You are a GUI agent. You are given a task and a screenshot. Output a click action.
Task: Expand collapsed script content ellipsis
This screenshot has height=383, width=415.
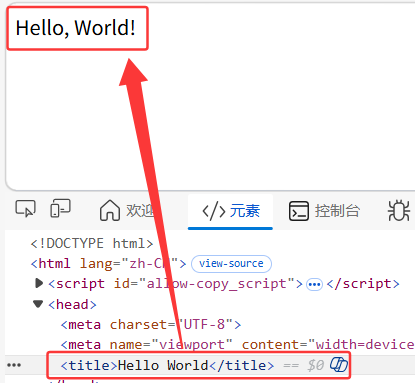[x=314, y=285]
